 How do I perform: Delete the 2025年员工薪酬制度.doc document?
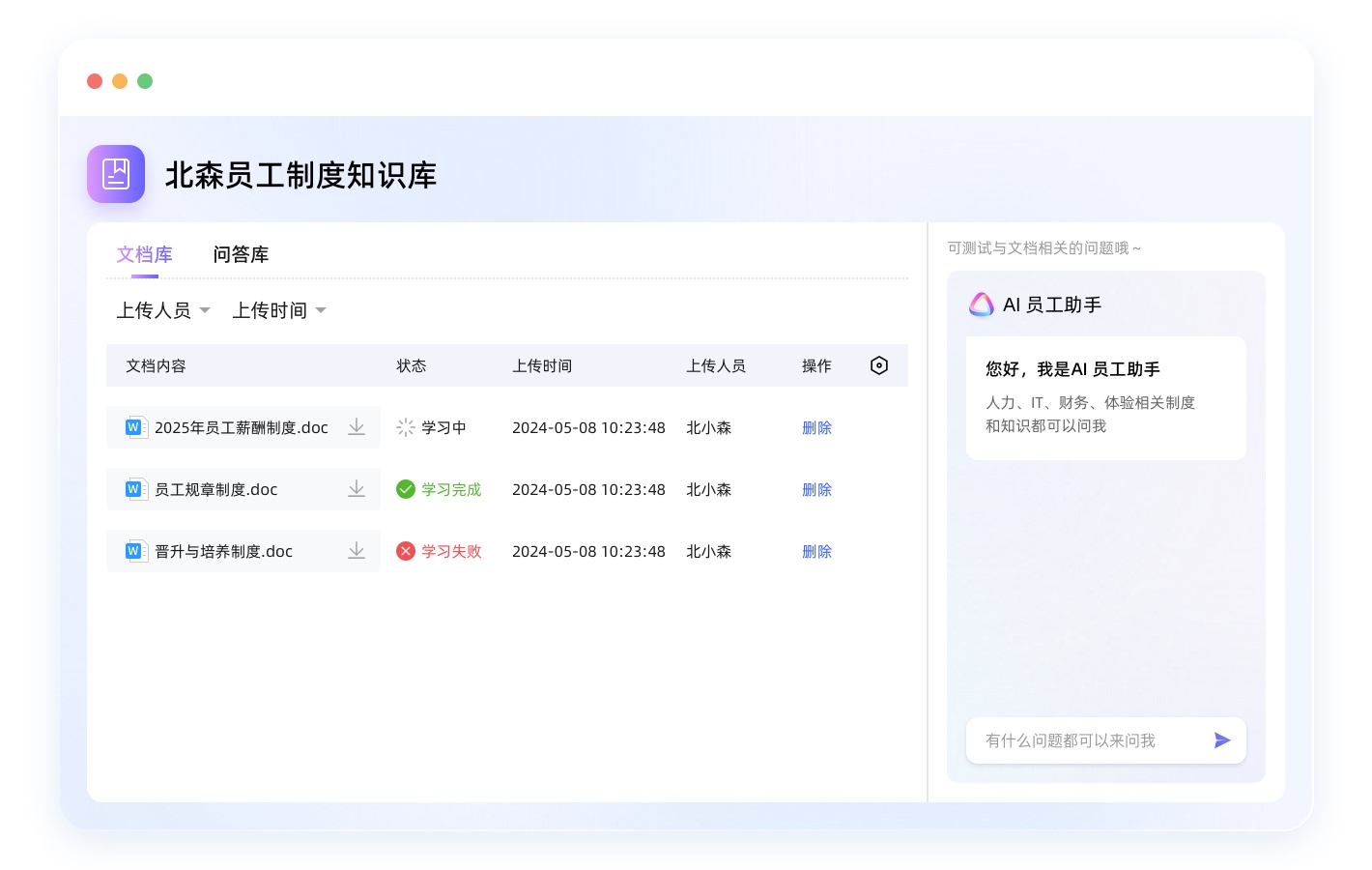[x=816, y=427]
